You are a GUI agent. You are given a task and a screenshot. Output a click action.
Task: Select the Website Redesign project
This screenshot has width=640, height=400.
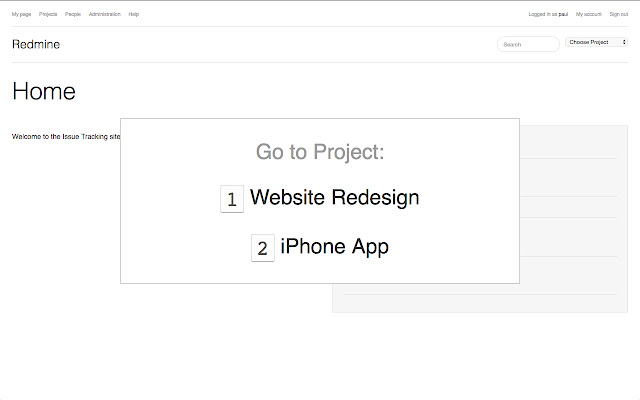(x=334, y=198)
